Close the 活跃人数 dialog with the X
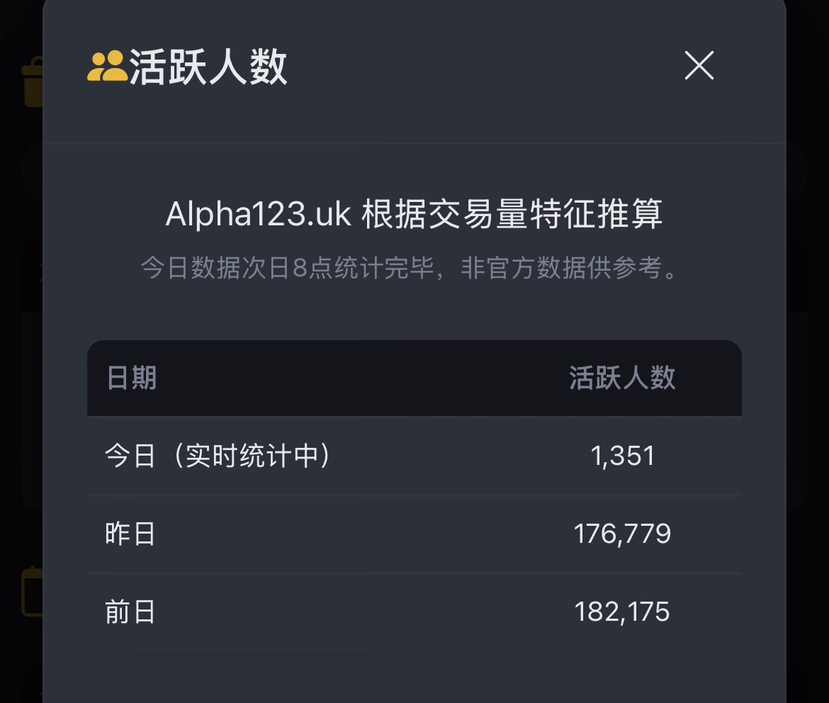Image resolution: width=829 pixels, height=703 pixels. tap(699, 66)
